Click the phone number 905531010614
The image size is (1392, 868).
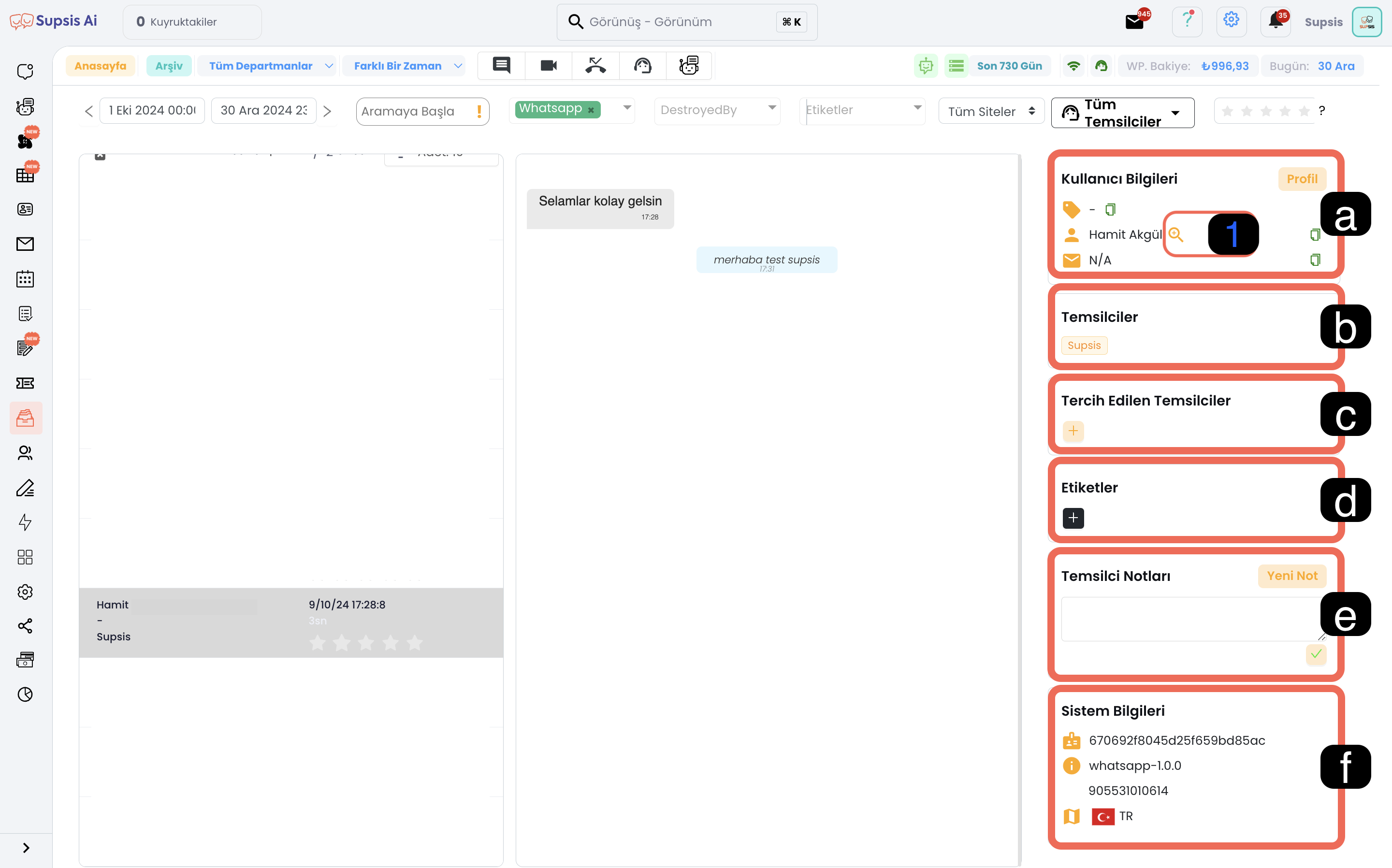[x=1128, y=791]
